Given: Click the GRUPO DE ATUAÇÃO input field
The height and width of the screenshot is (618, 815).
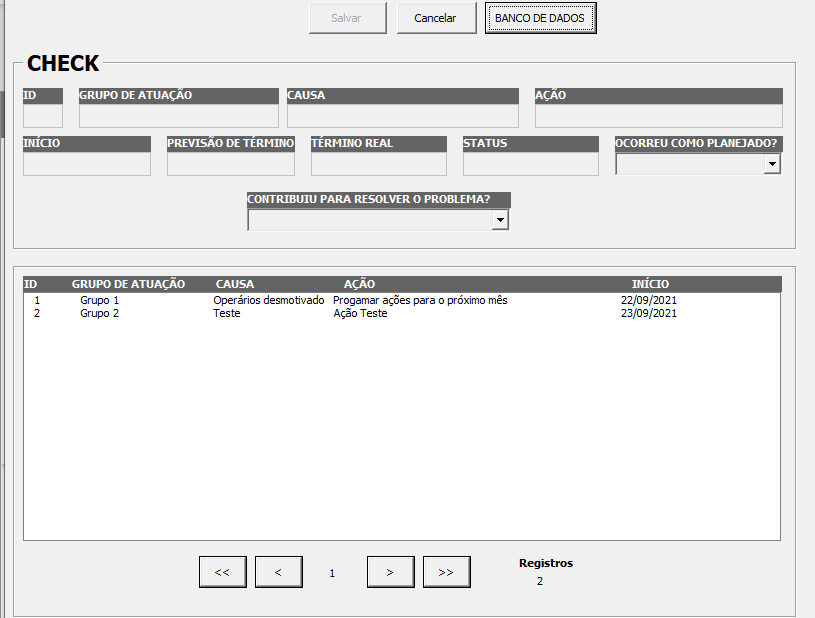Looking at the screenshot, I should click(179, 116).
